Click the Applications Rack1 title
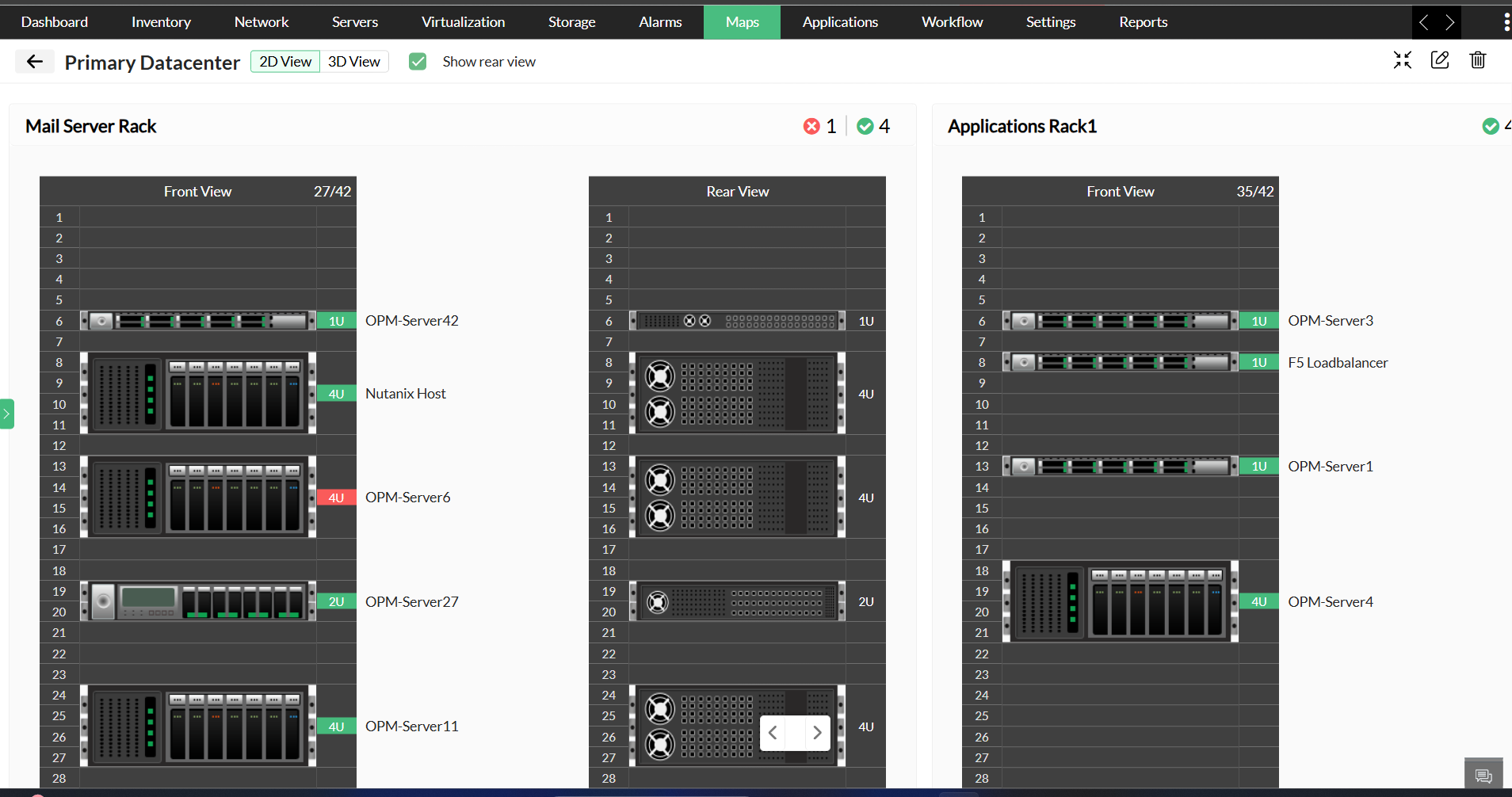Screen dimensions: 1512x797 (1022, 126)
